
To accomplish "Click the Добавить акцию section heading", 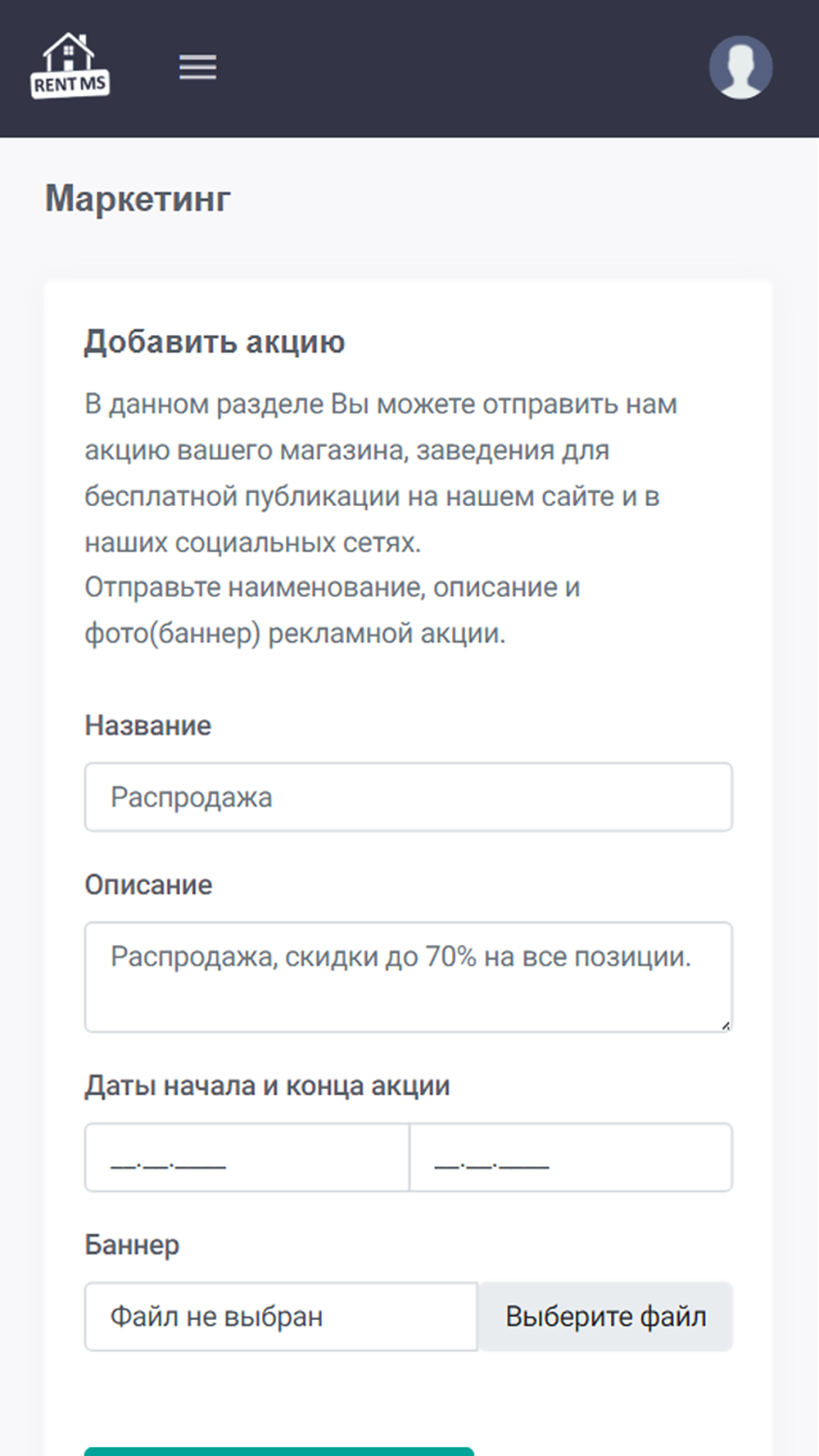I will pyautogui.click(x=215, y=341).
